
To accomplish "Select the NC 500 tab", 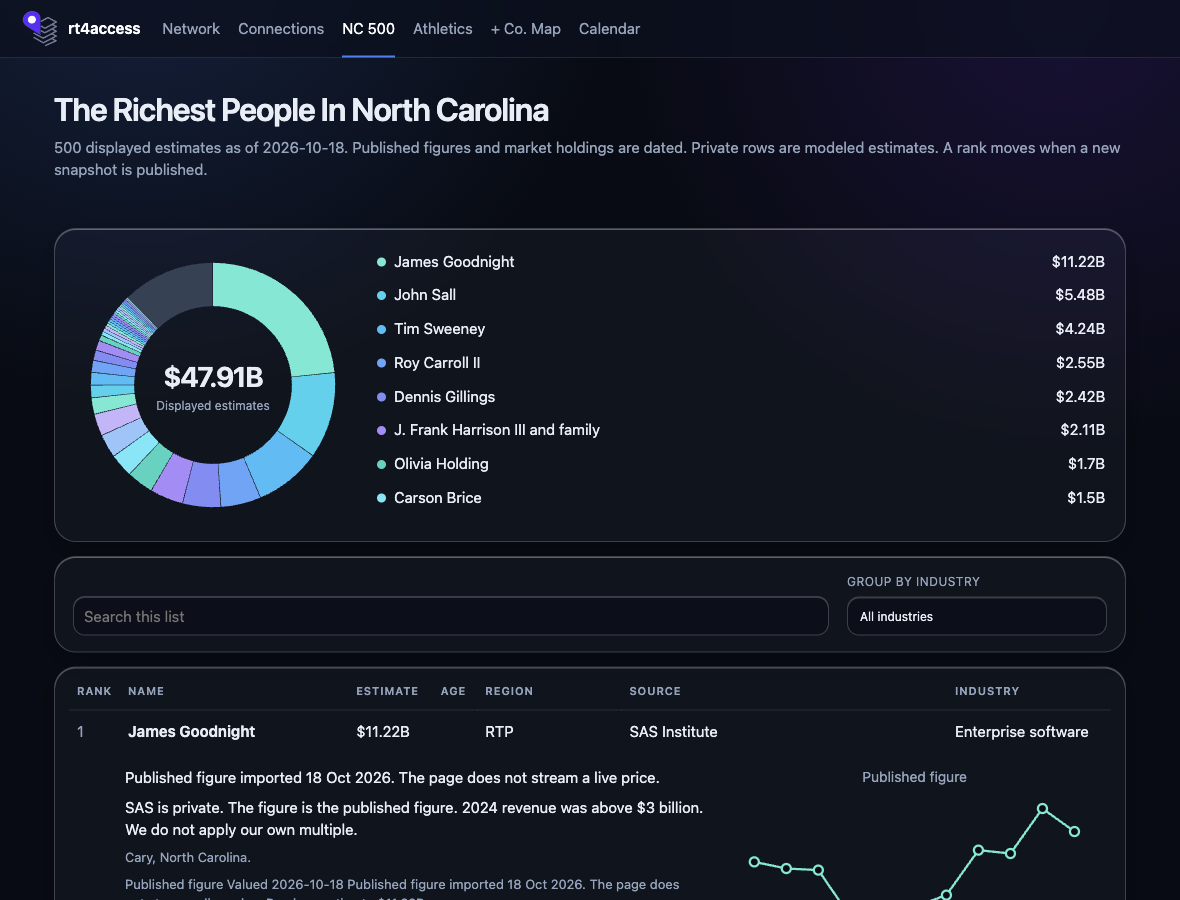I will [x=368, y=29].
